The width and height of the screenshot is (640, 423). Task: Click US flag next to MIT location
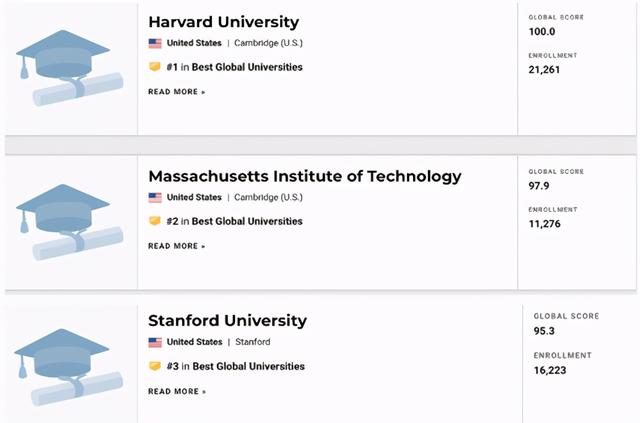pyautogui.click(x=155, y=197)
